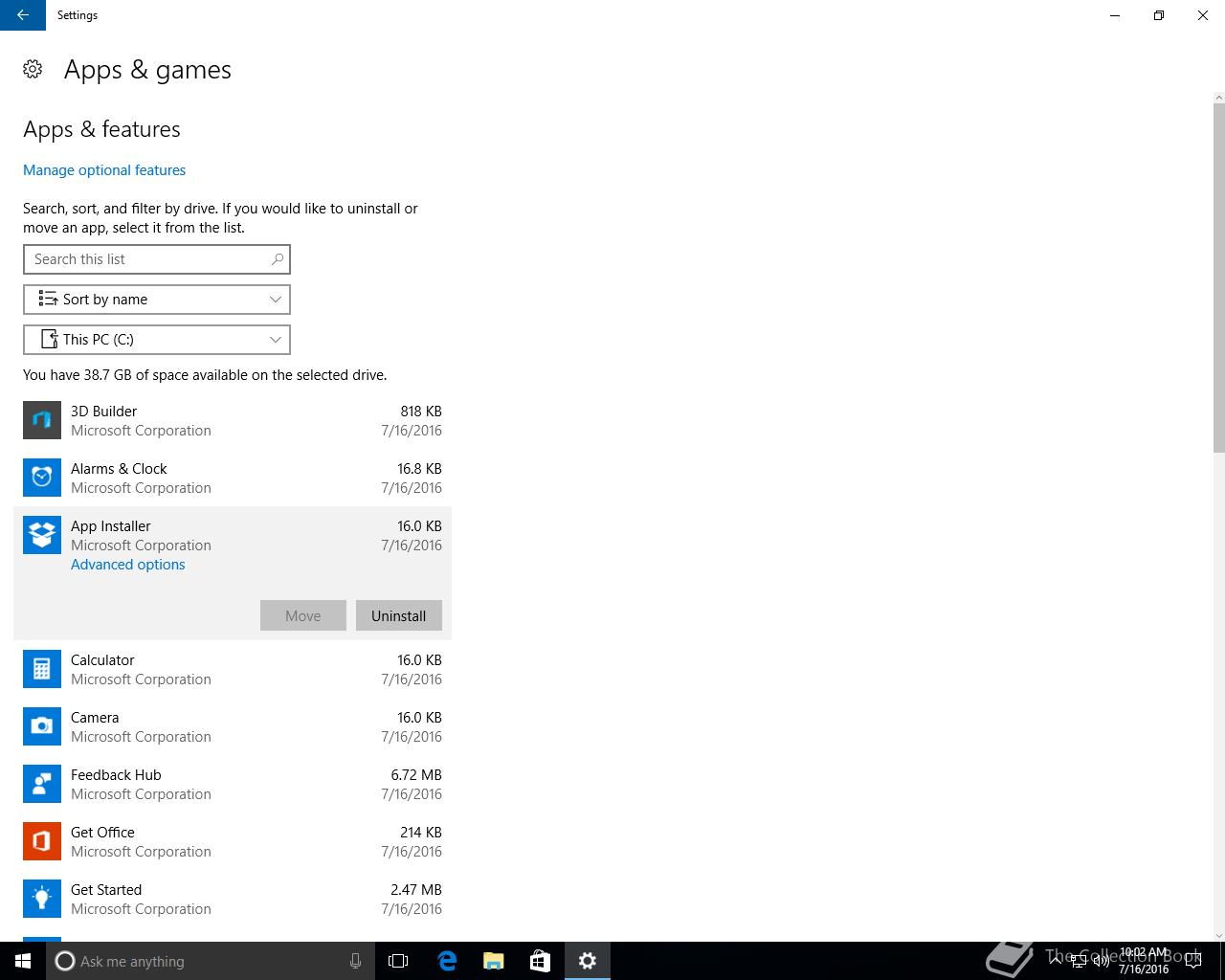Click the App Installer box icon
Viewport: 1225px width, 980px height.
tap(42, 535)
